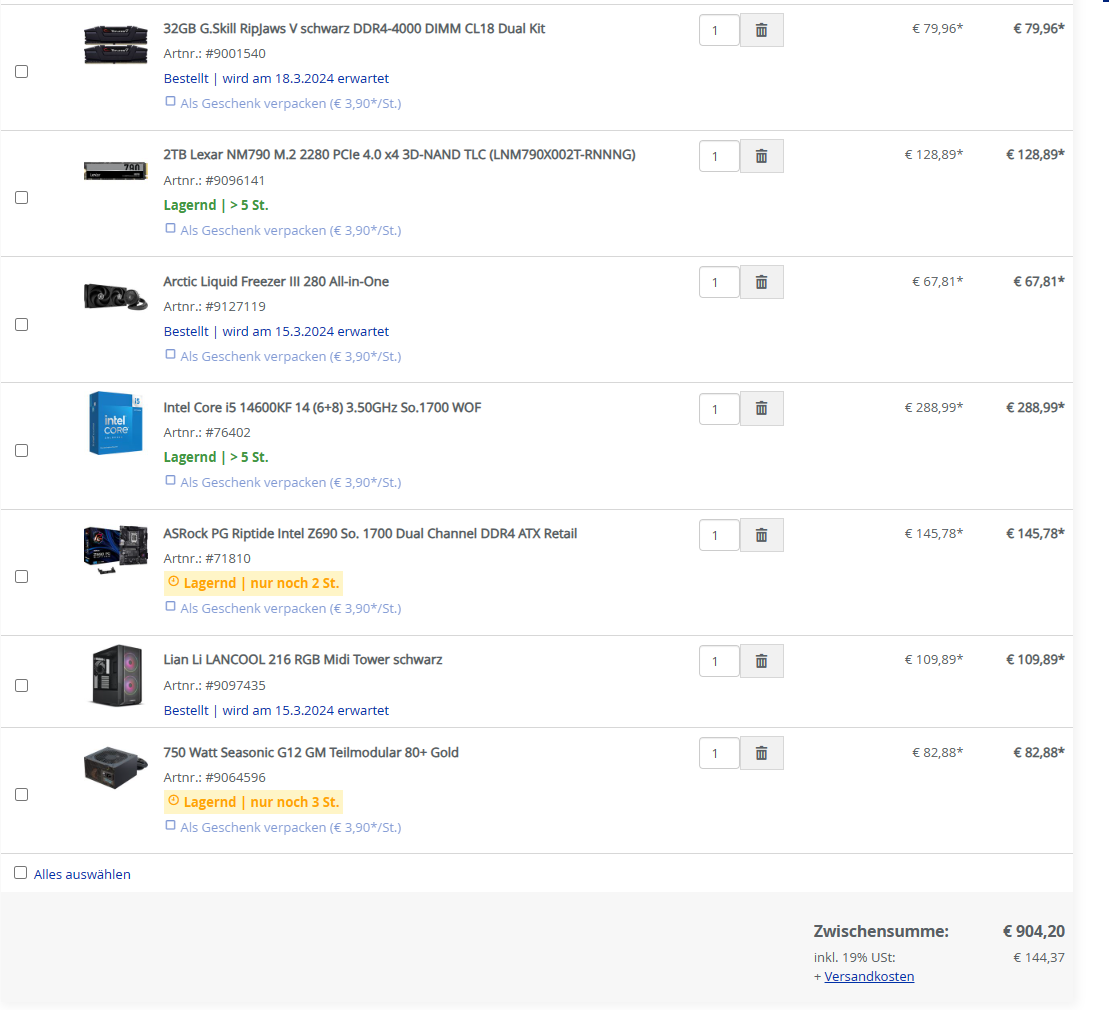Enable gift wrapping for ASRock PG Riptide
This screenshot has width=1109, height=1010.
(170, 606)
